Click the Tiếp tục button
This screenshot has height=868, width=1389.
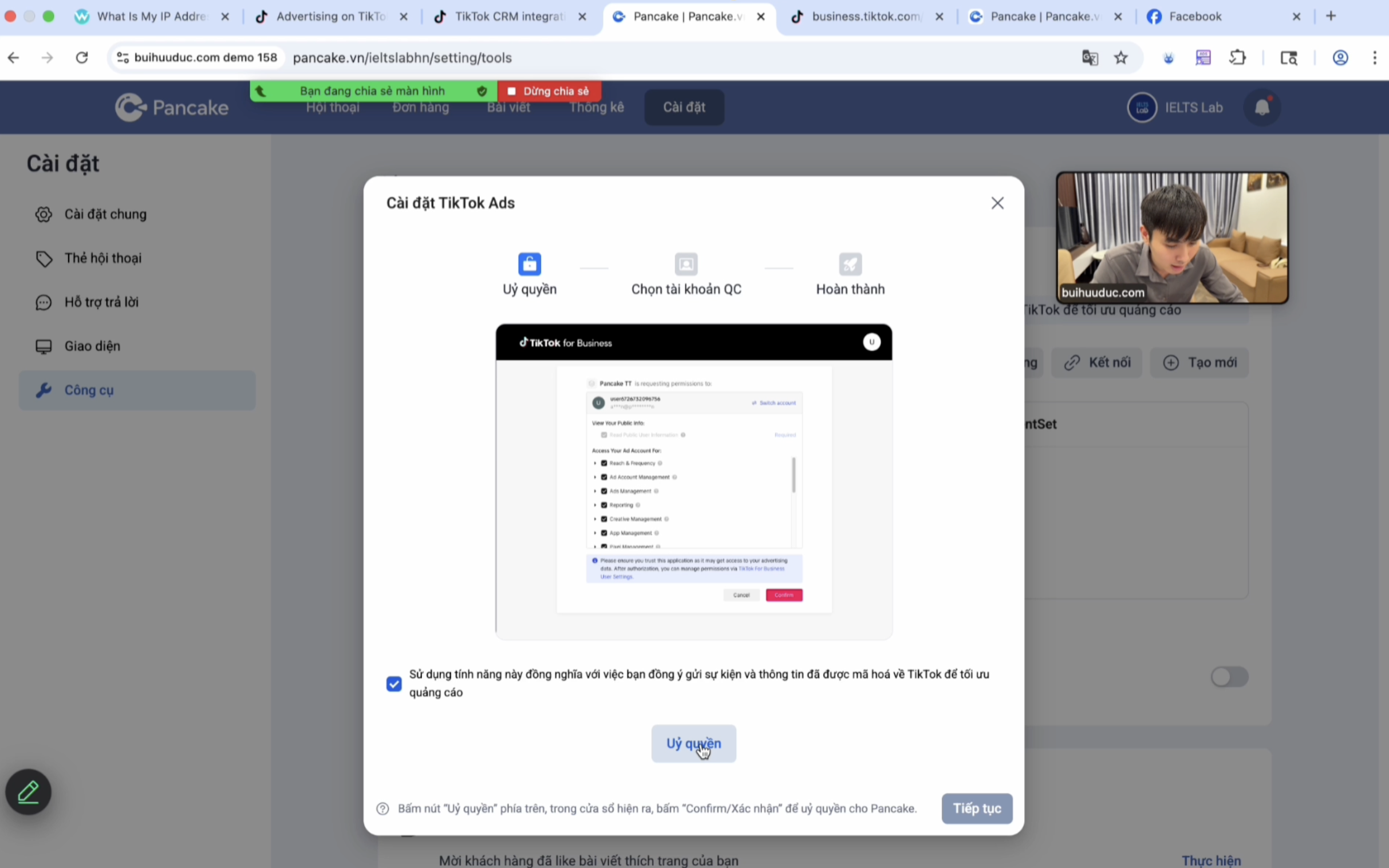coord(976,808)
